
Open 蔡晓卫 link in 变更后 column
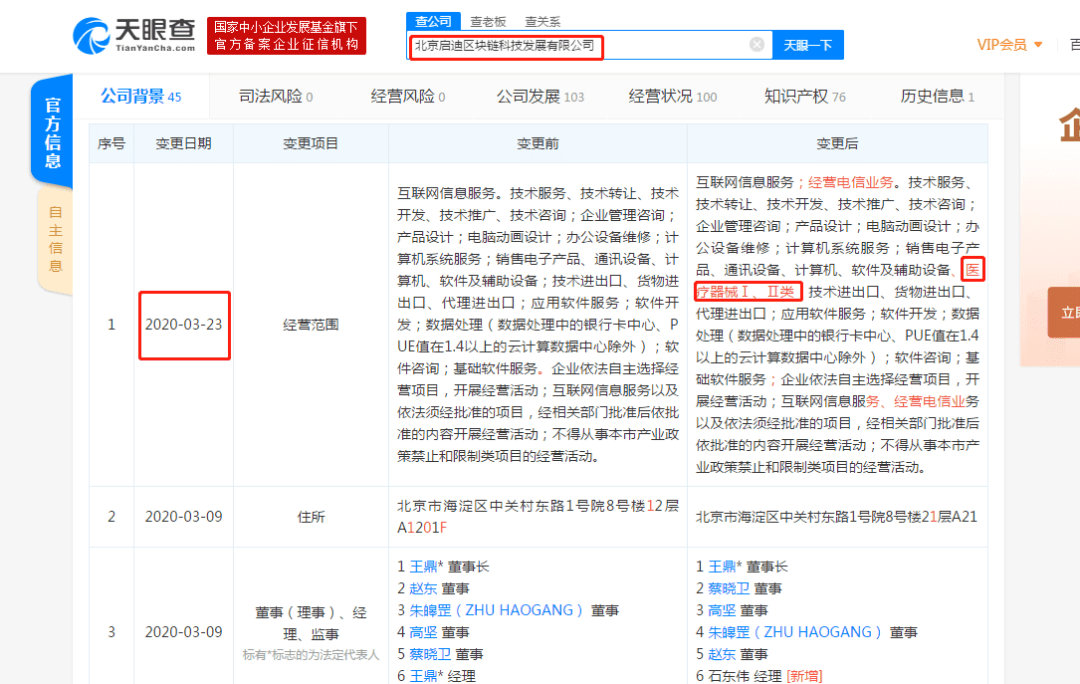(x=729, y=588)
